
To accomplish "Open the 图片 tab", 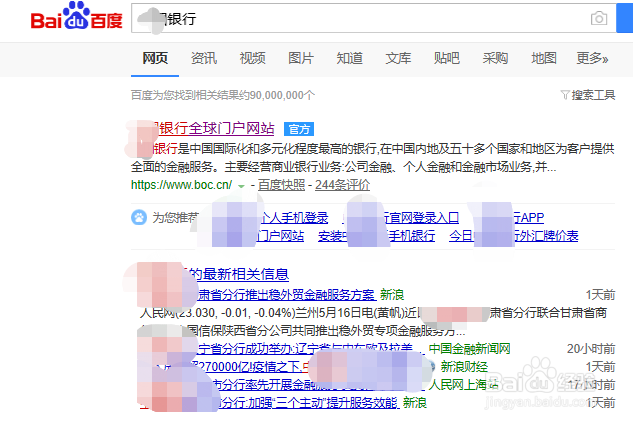I will tap(301, 58).
